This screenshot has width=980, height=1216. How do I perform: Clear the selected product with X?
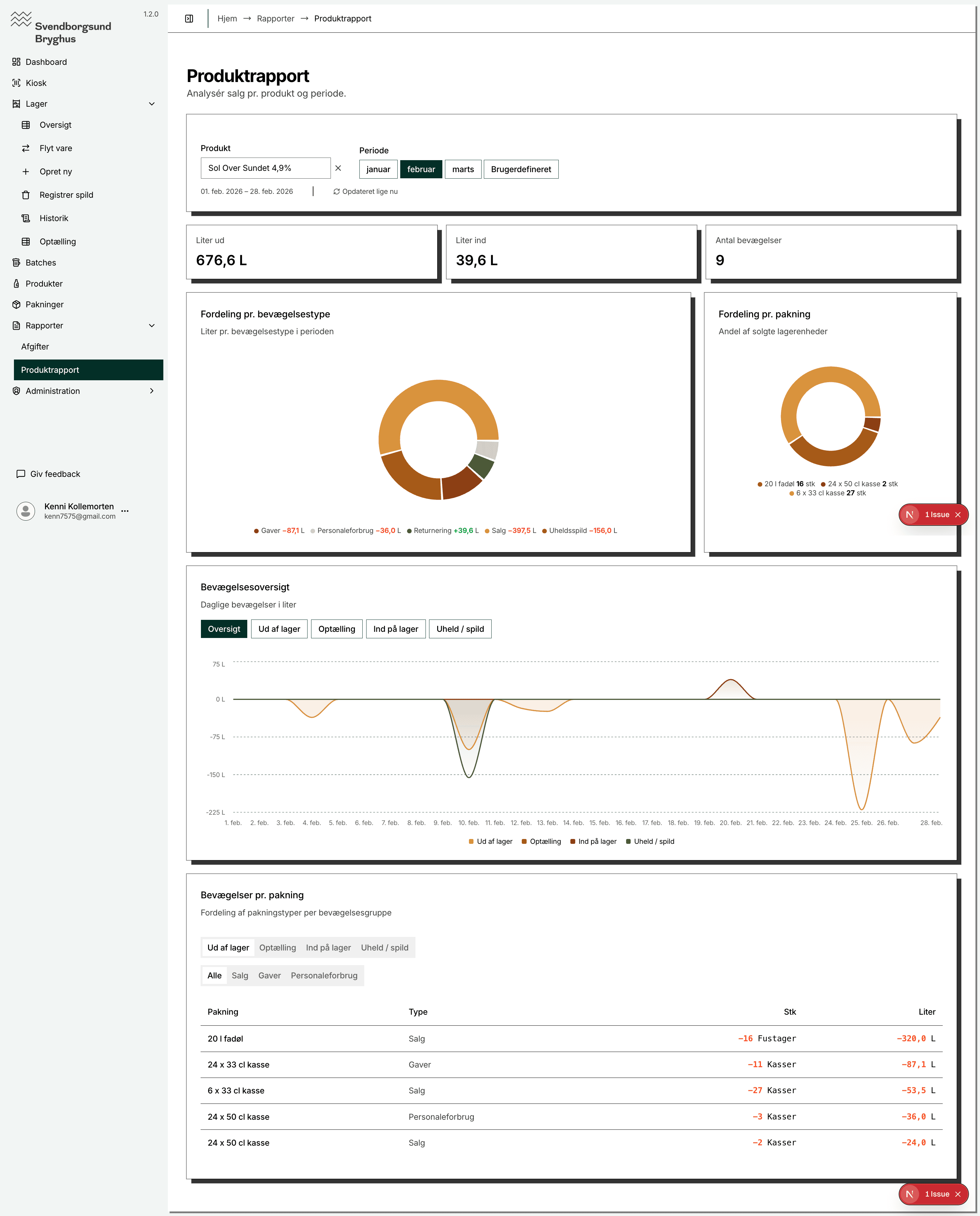point(338,168)
